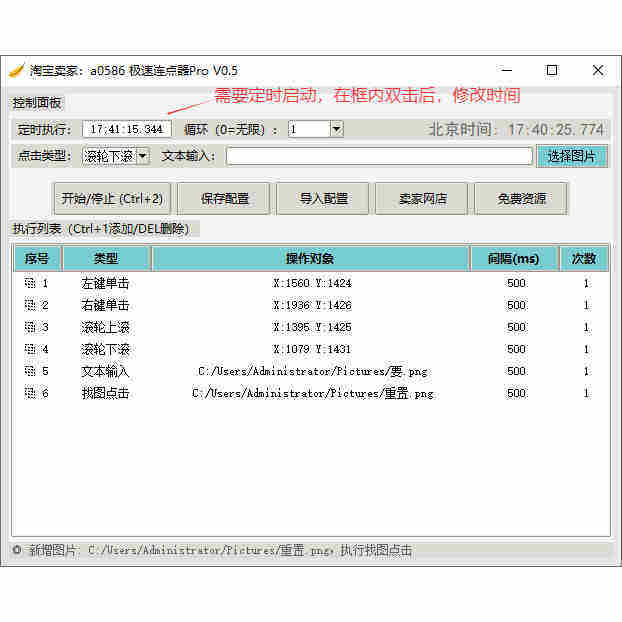The height and width of the screenshot is (622, 622).
Task: Click the 次数 column header
Action: [x=584, y=259]
